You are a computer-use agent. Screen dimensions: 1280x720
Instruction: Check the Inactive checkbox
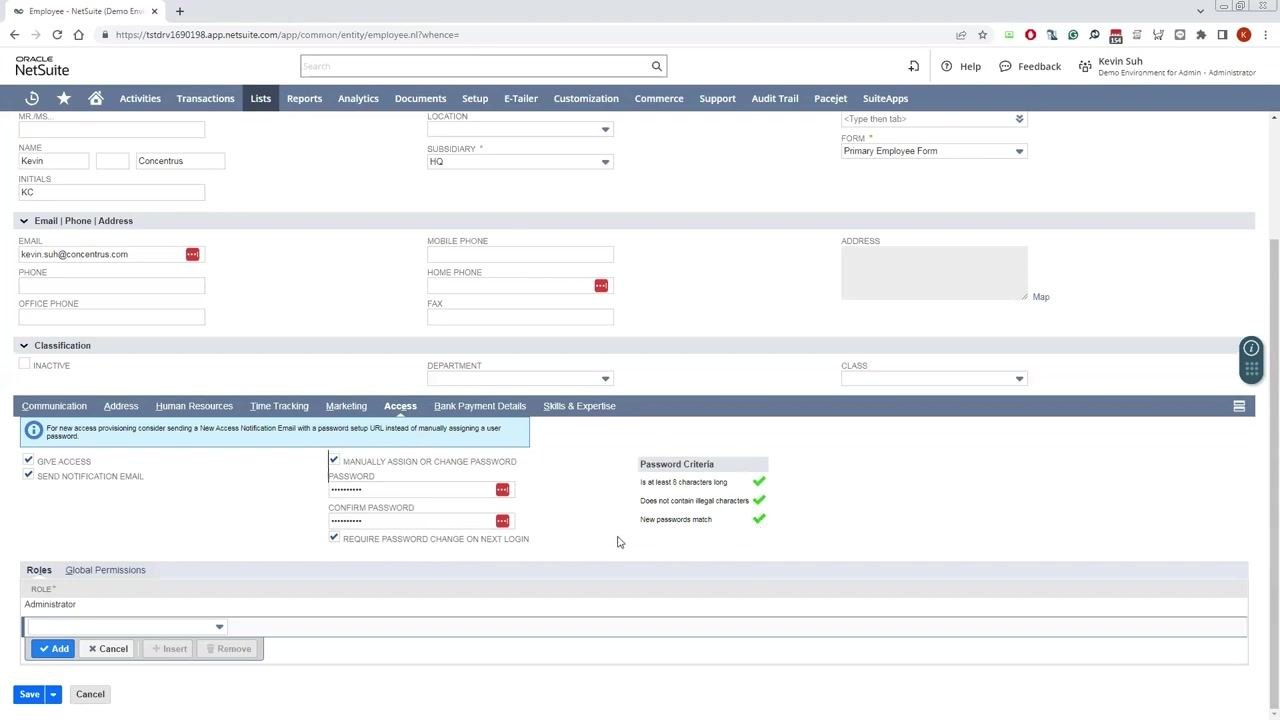pos(24,364)
